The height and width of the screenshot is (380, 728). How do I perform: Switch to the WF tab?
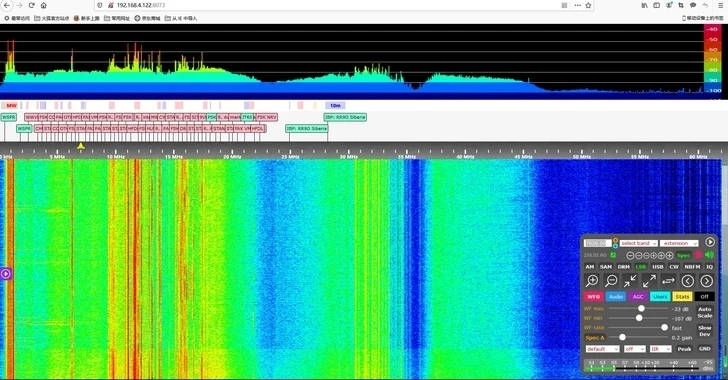[x=594, y=296]
